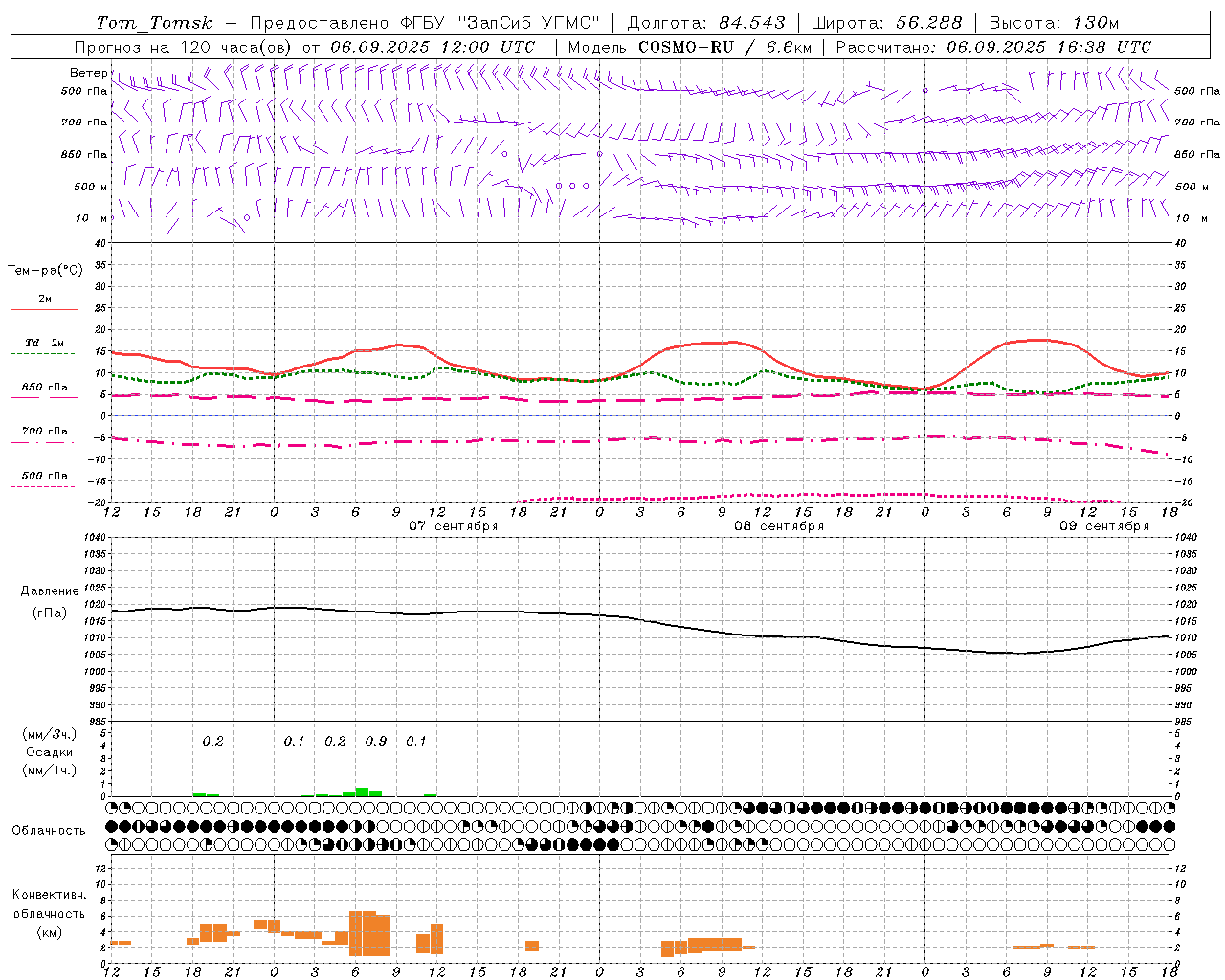Click the tallest orange convective cloud bar
Image resolution: width=1225 pixels, height=980 pixels.
pyautogui.click(x=363, y=933)
